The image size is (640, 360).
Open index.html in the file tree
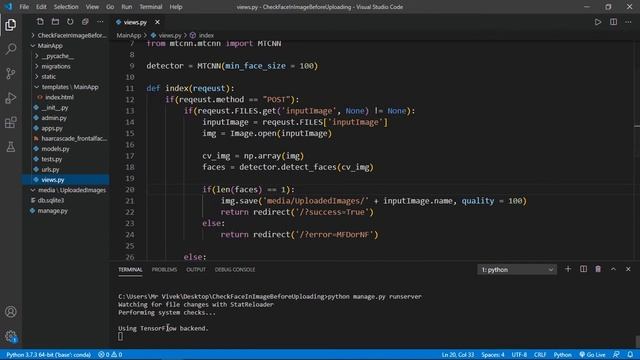[x=60, y=97]
